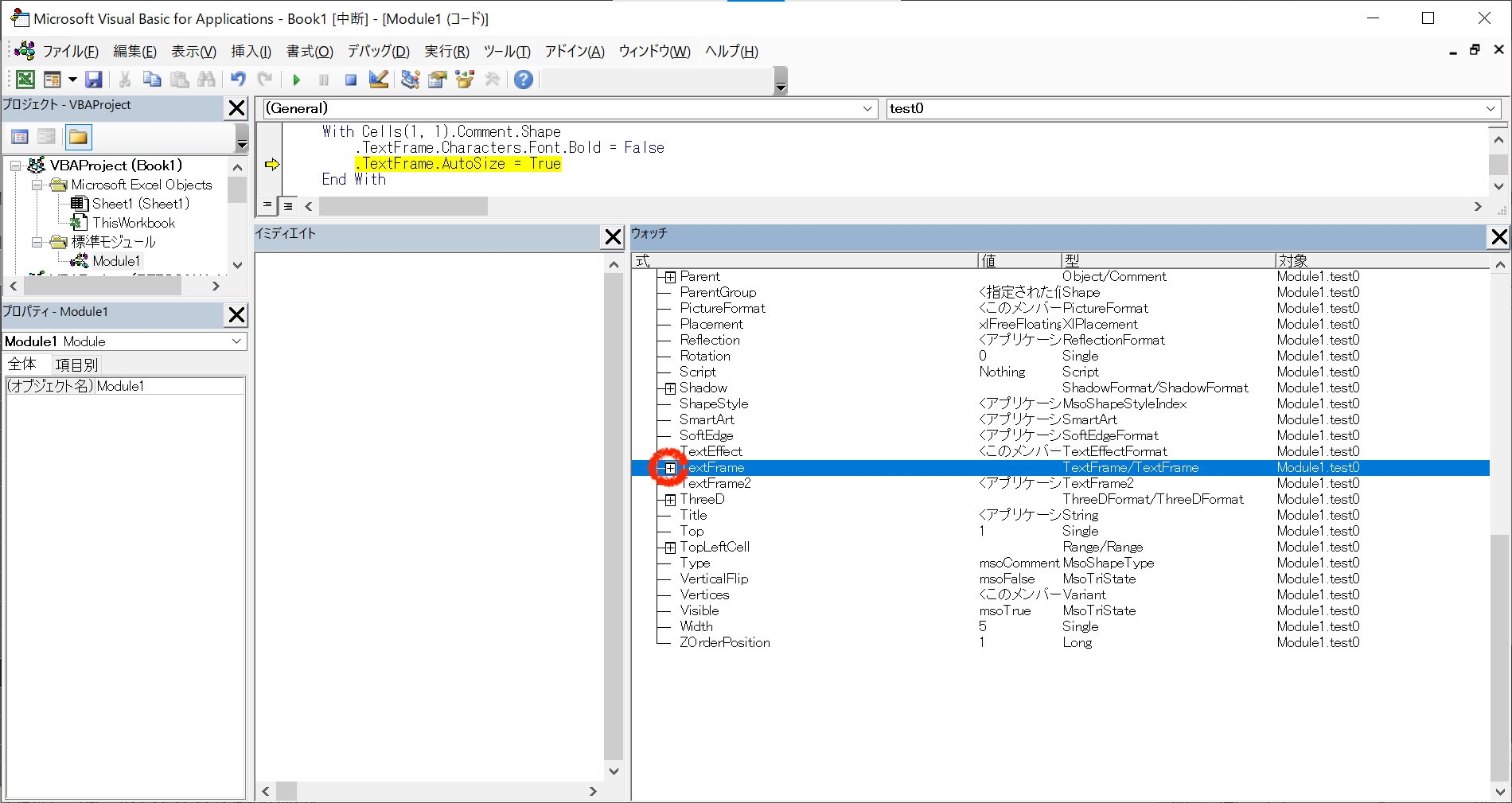
Task: Open the Insert UserForm dropdown arrow
Action: click(x=72, y=80)
